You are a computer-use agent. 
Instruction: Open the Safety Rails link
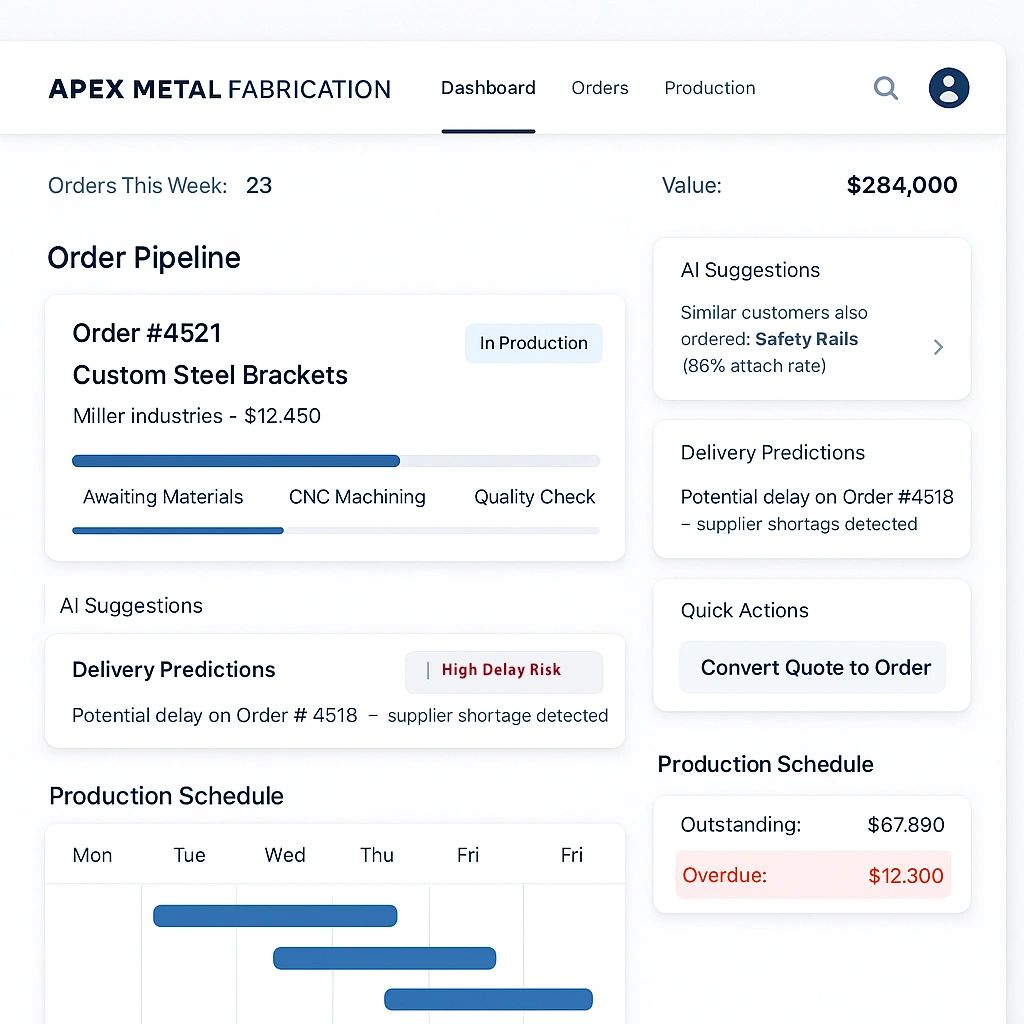[806, 339]
